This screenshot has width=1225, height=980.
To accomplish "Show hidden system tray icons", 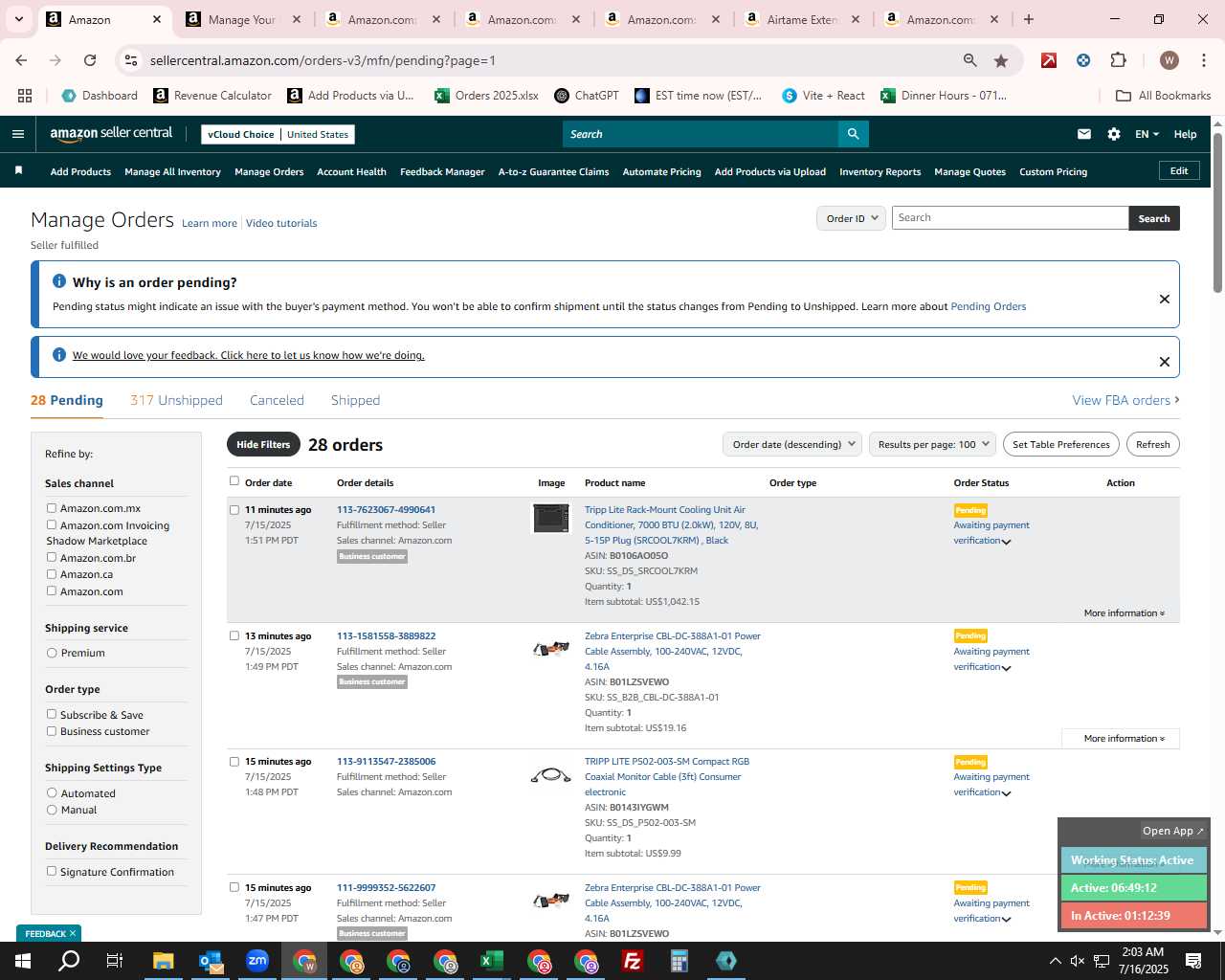I will 1055,961.
